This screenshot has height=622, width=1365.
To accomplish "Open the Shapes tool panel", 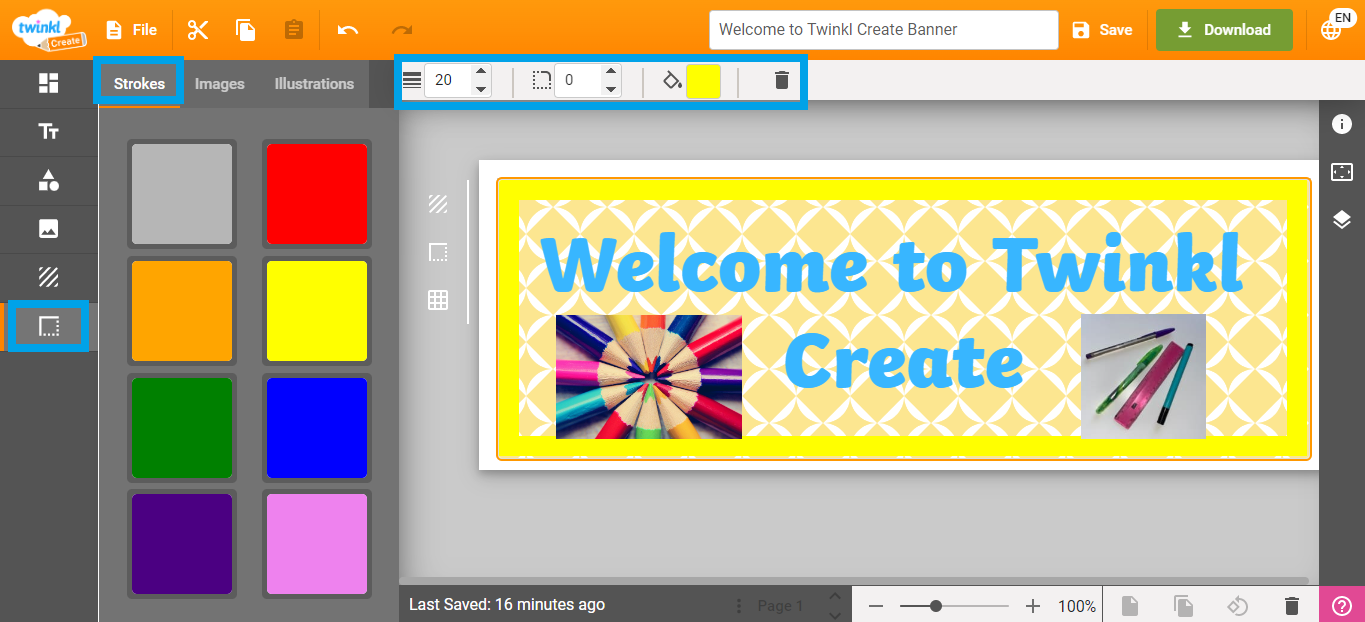I will 47,180.
